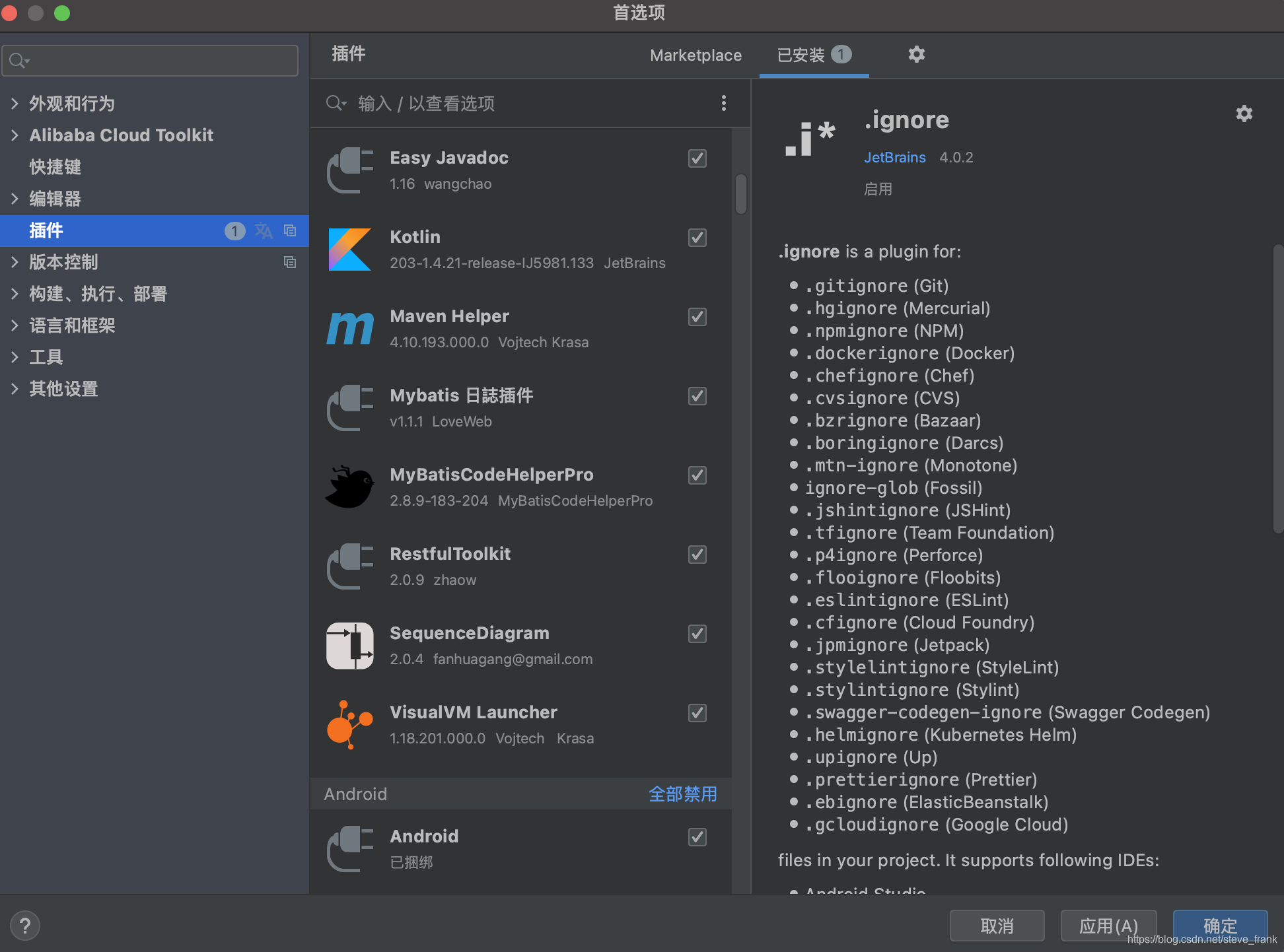
Task: Expand the 工具 settings group
Action: point(15,357)
